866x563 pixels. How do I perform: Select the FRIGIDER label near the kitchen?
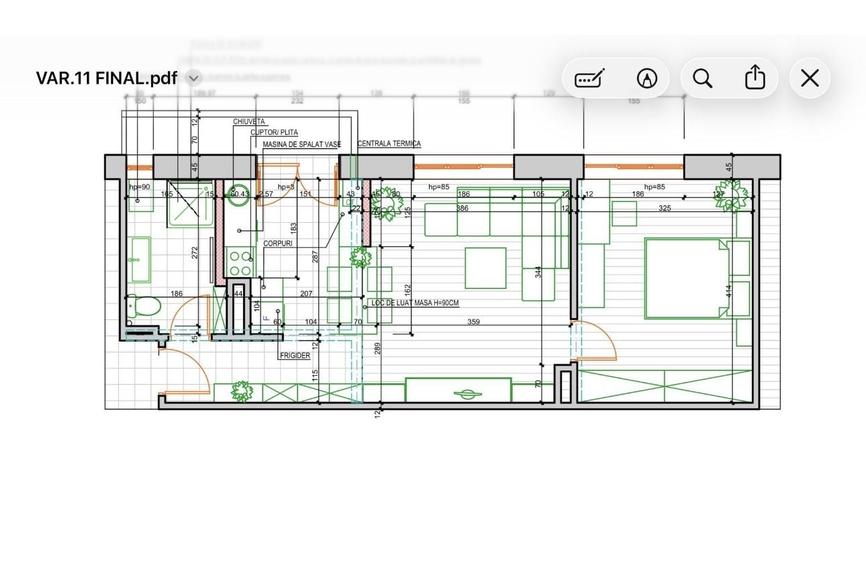click(295, 355)
